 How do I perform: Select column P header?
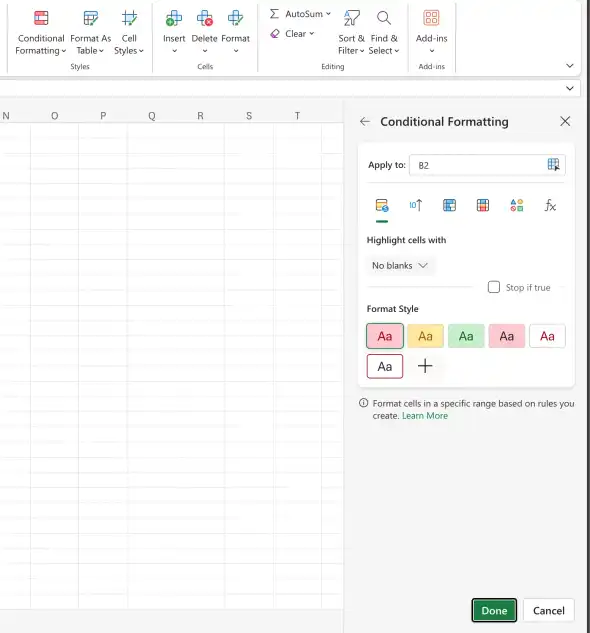(103, 116)
